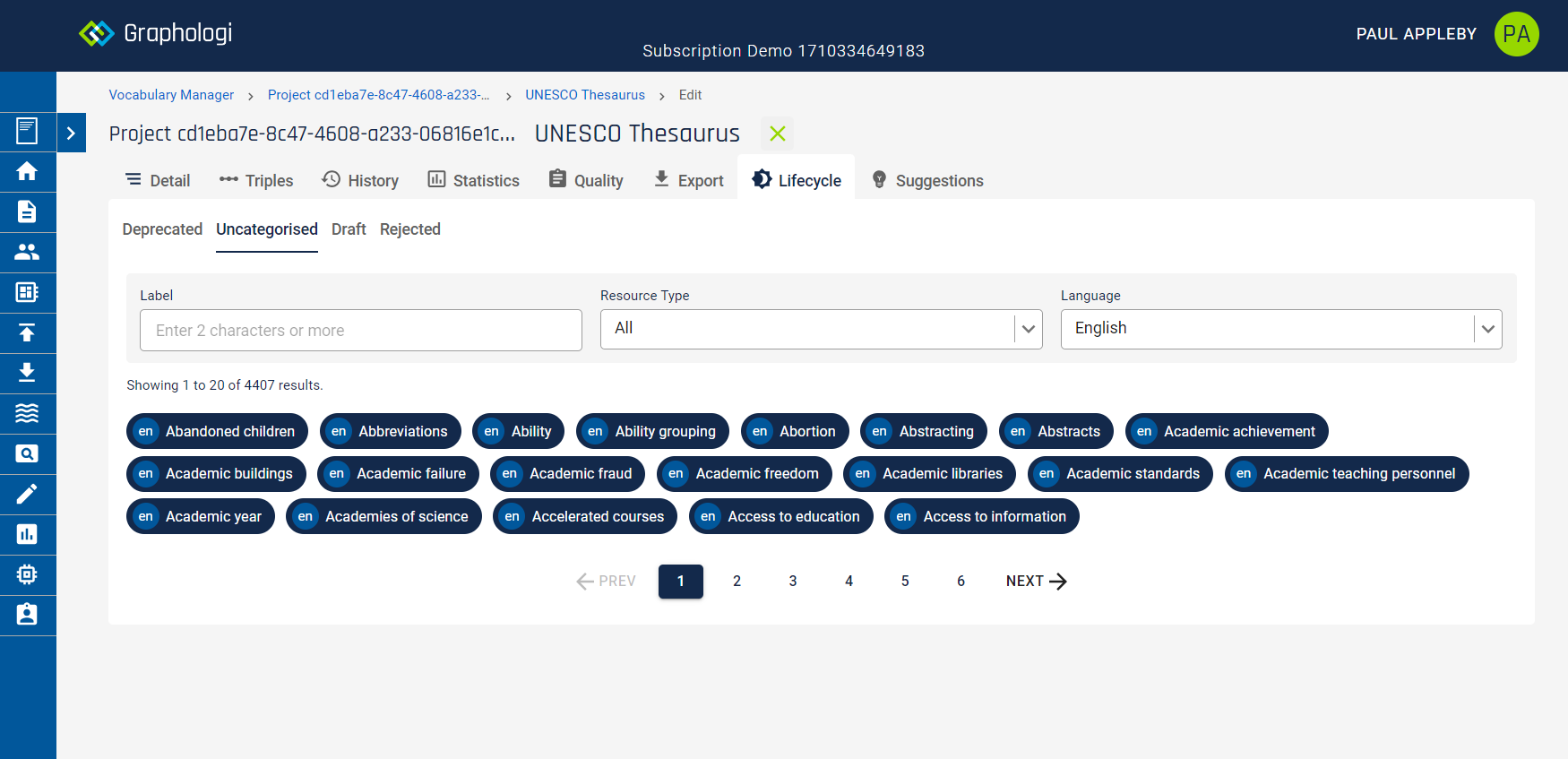Switch to the Triples tab
Image resolution: width=1568 pixels, height=759 pixels.
click(x=256, y=180)
